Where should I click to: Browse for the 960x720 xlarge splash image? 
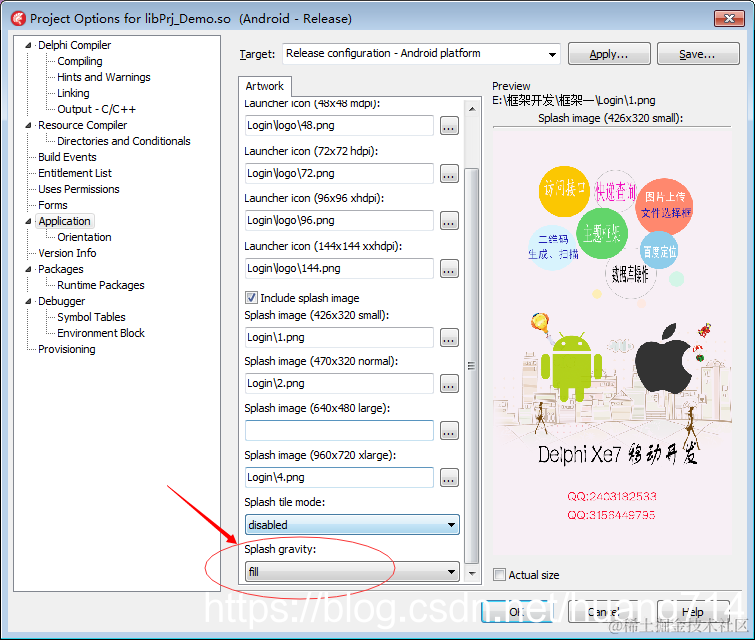coord(449,478)
